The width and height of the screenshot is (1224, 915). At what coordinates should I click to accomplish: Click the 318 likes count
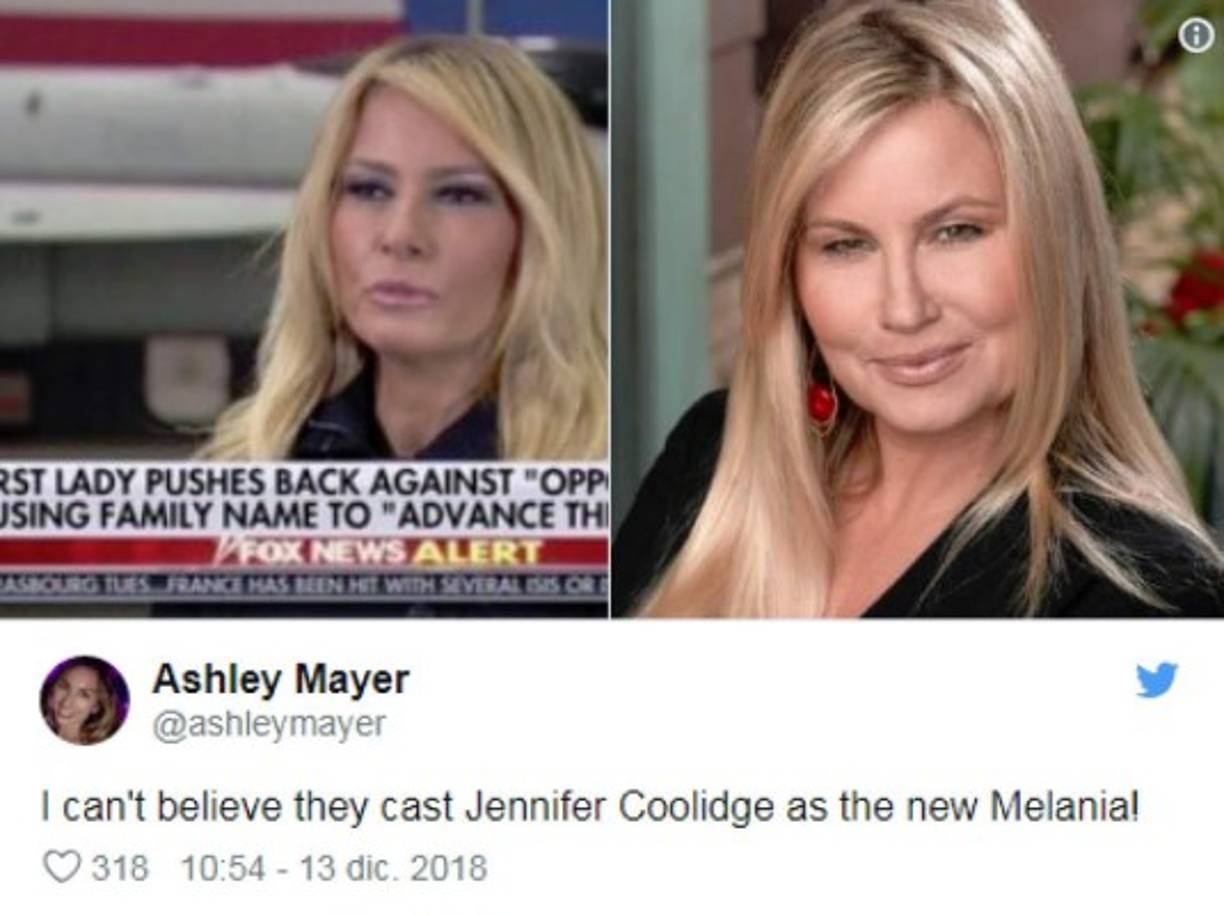[120, 867]
